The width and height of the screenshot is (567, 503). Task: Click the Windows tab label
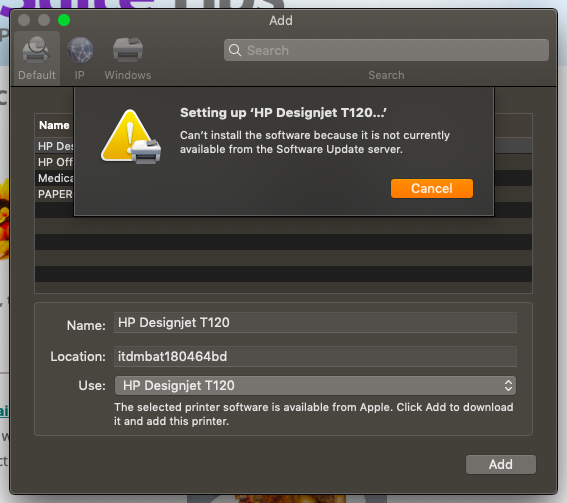[128, 75]
